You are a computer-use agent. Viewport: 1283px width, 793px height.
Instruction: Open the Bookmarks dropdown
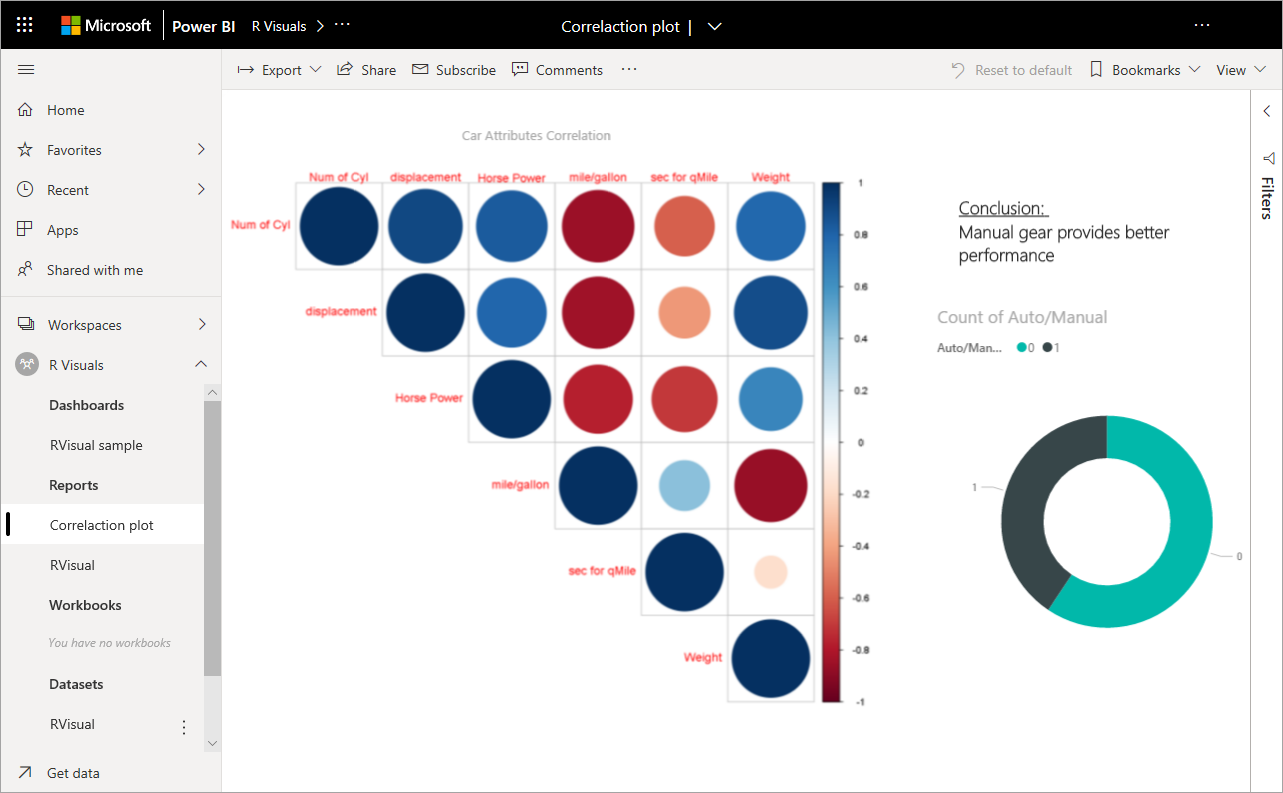[1145, 70]
